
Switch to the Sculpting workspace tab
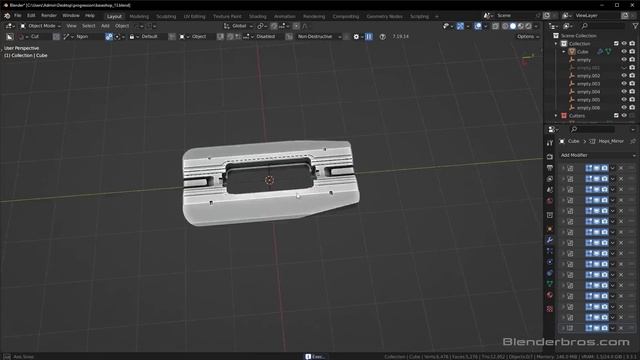[x=166, y=16]
